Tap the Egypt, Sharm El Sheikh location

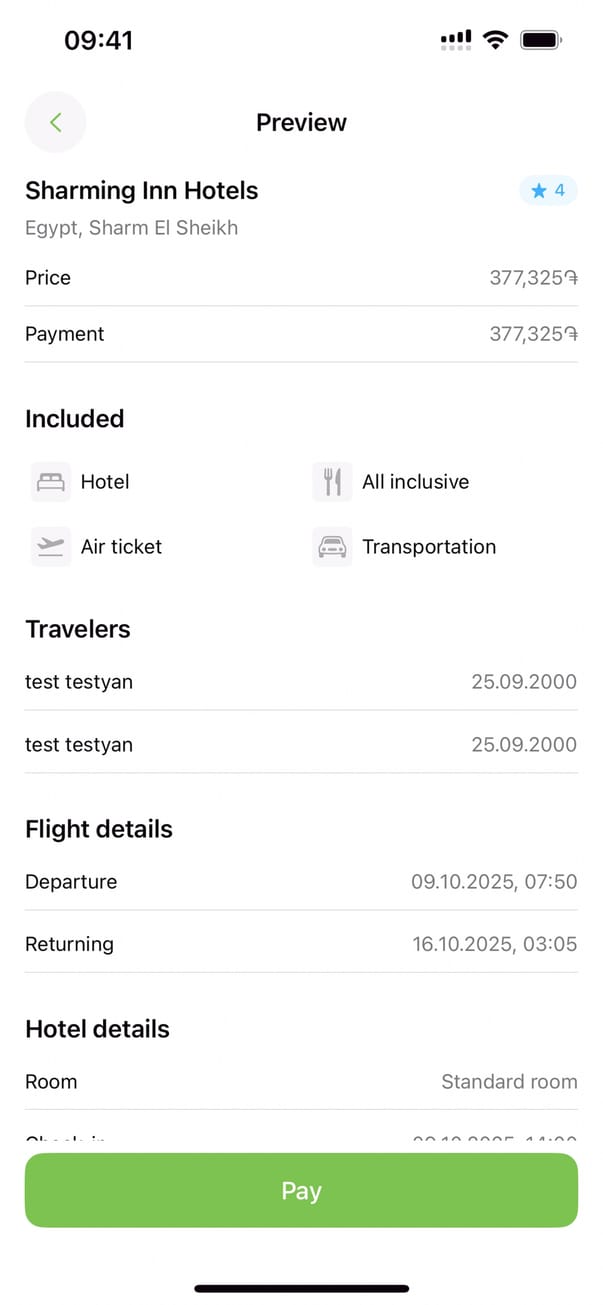pos(131,228)
